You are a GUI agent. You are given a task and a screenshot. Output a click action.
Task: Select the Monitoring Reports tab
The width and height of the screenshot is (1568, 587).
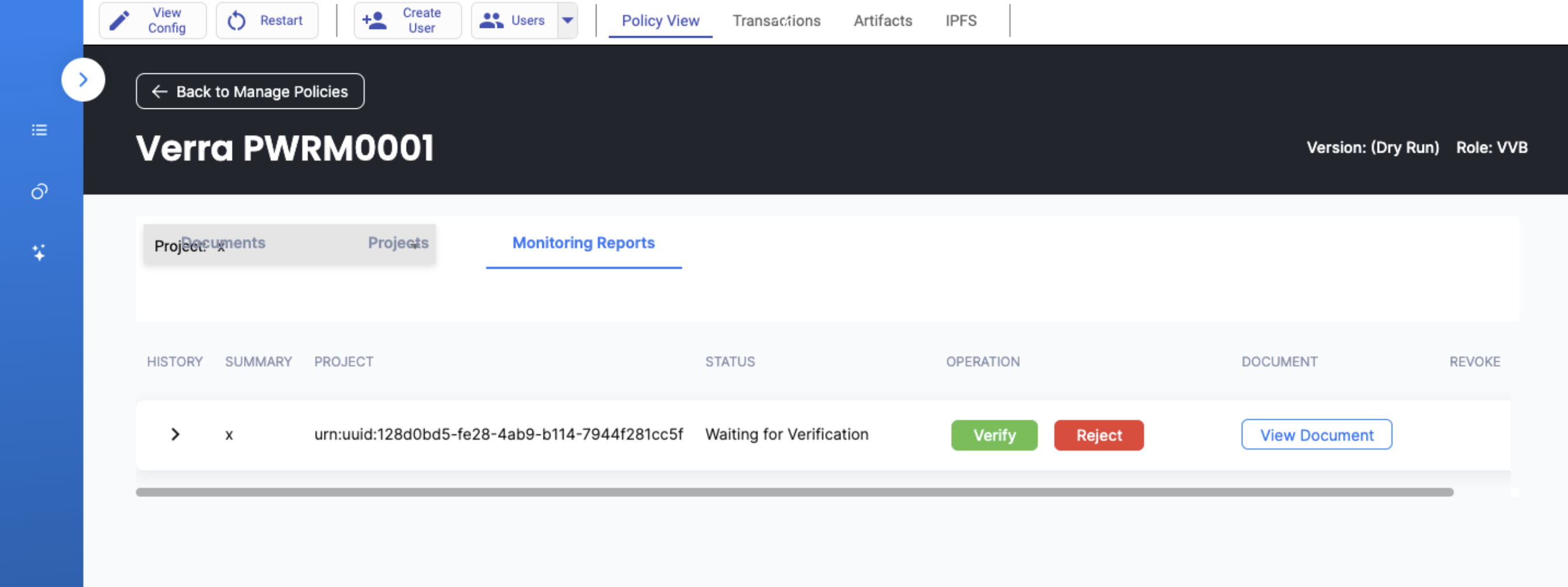tap(583, 243)
